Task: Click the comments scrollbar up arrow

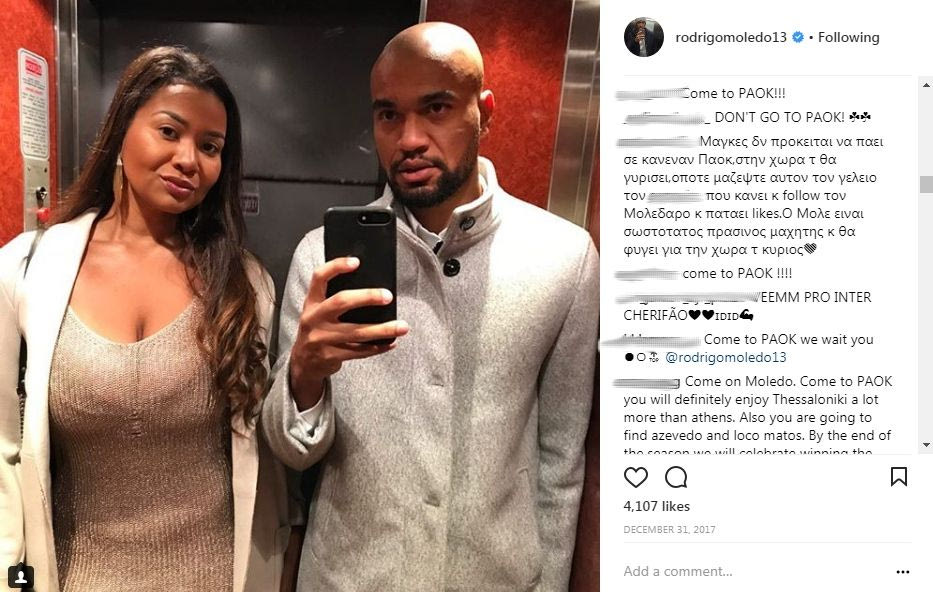Action: (926, 85)
